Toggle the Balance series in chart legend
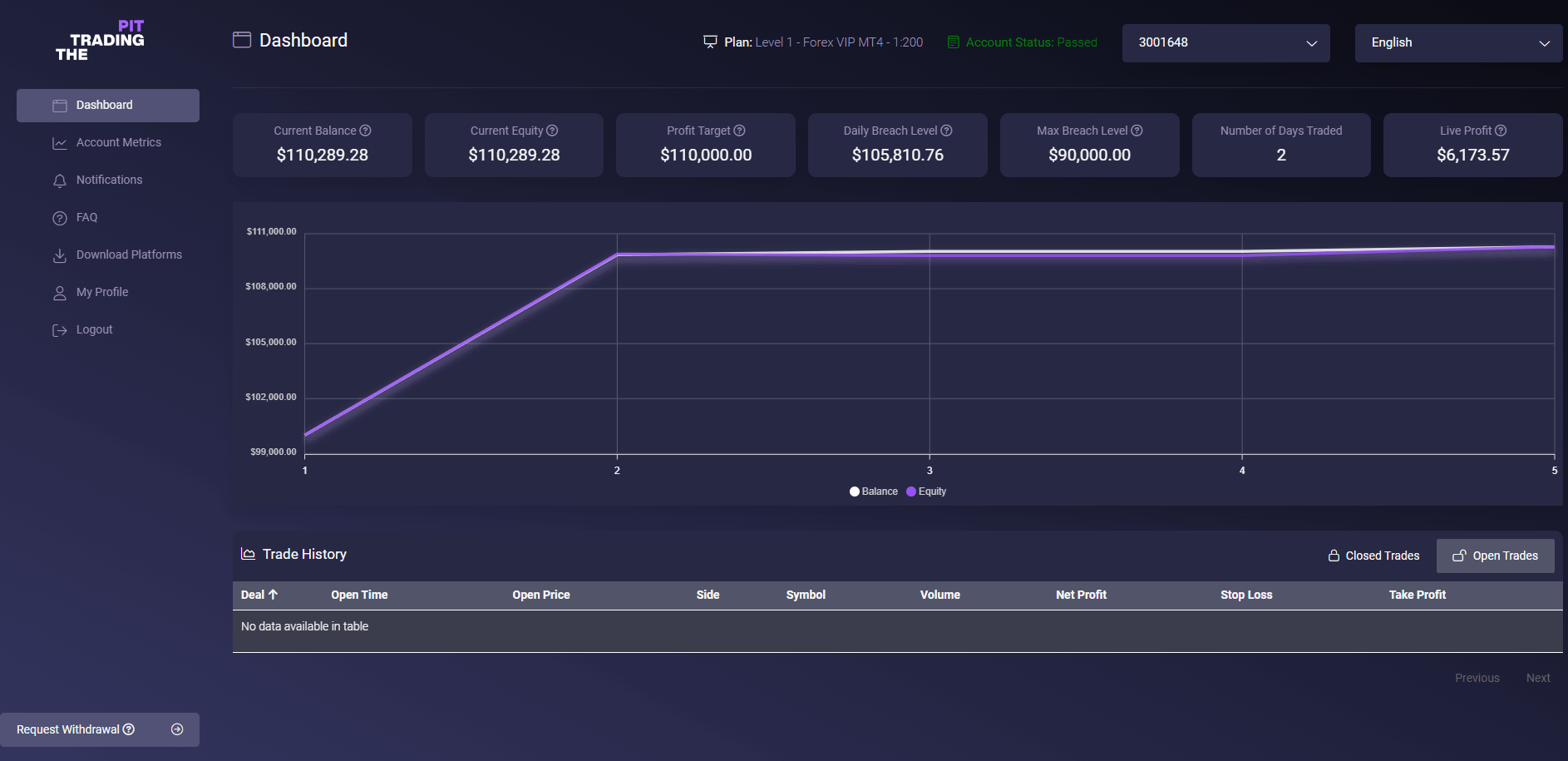This screenshot has width=1568, height=761. [873, 492]
